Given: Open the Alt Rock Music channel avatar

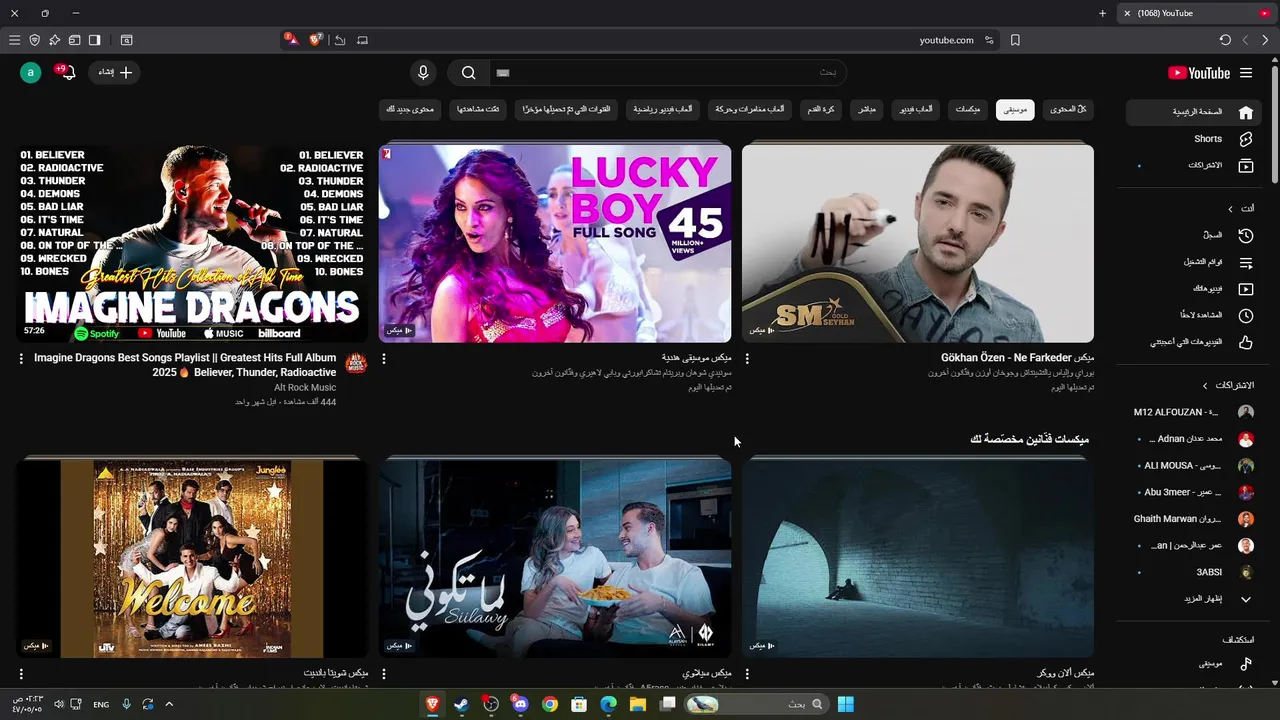Looking at the screenshot, I should coord(356,364).
